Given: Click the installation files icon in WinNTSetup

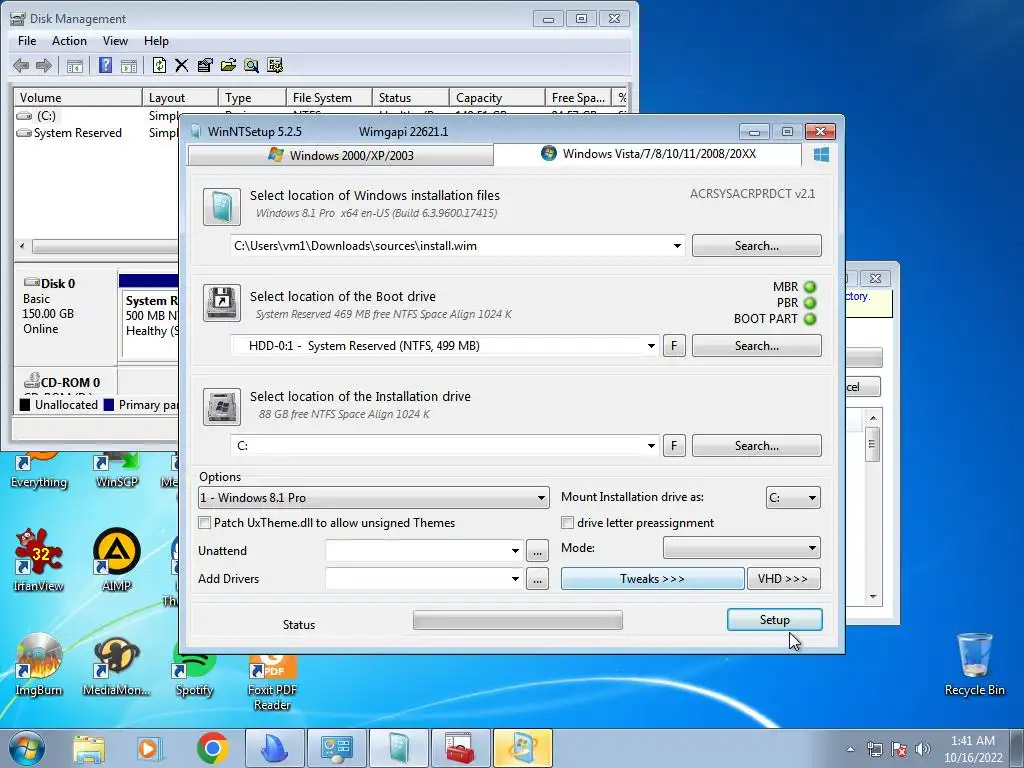Looking at the screenshot, I should [221, 207].
